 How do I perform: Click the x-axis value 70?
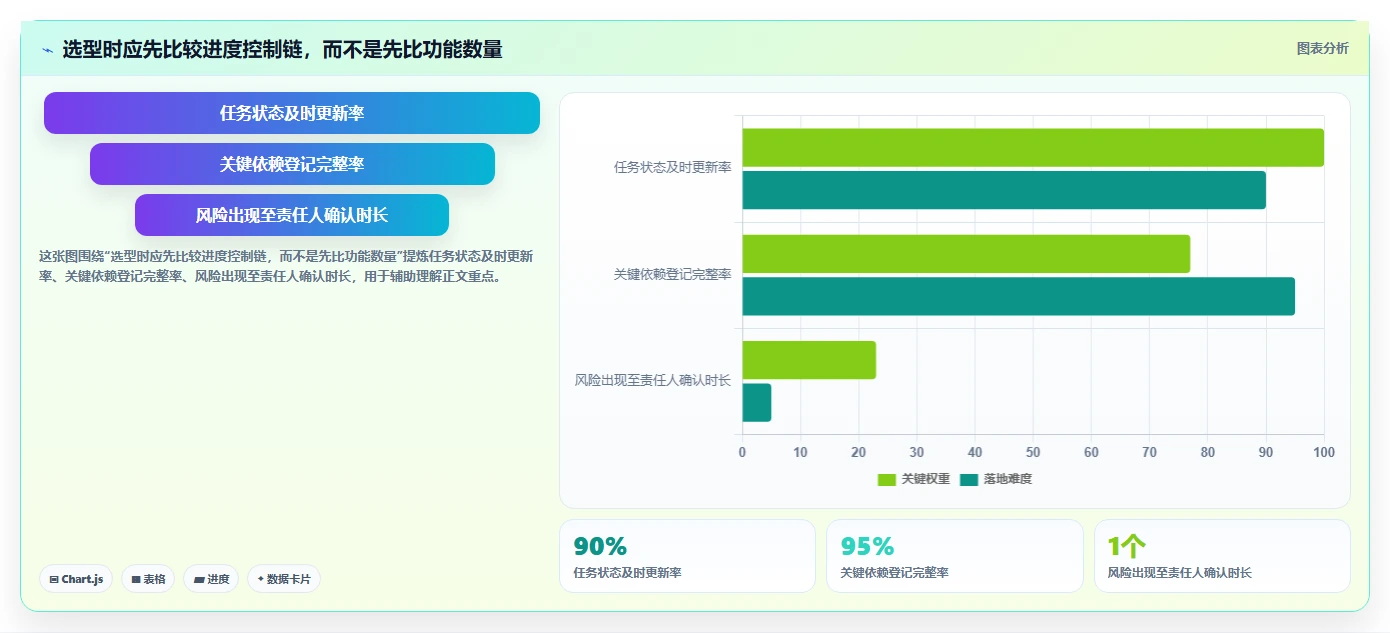[1149, 453]
